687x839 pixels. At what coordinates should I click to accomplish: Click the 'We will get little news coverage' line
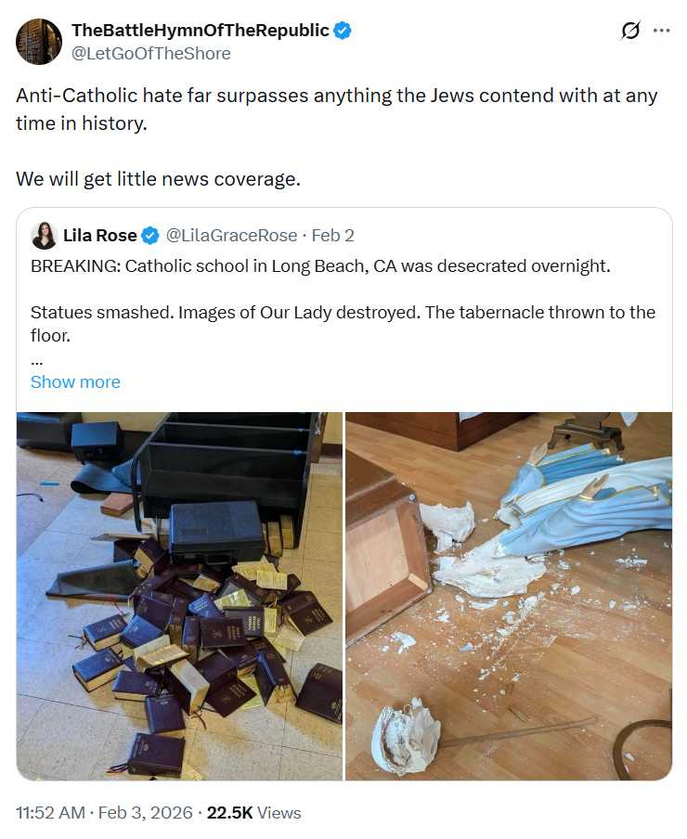(158, 179)
